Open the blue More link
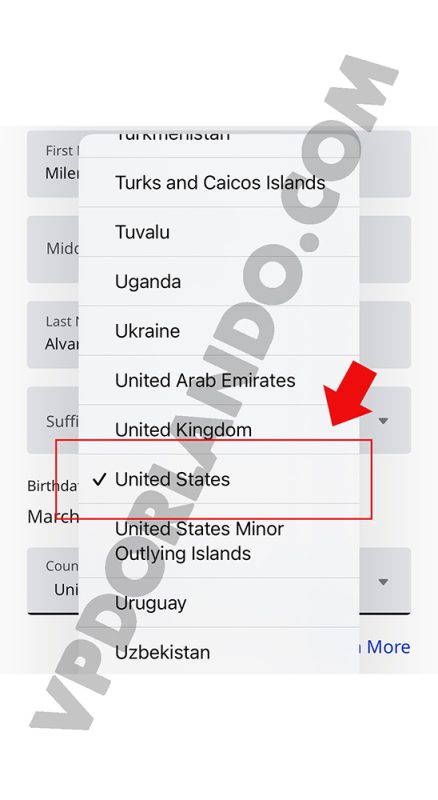The height and width of the screenshot is (800, 438). click(388, 647)
